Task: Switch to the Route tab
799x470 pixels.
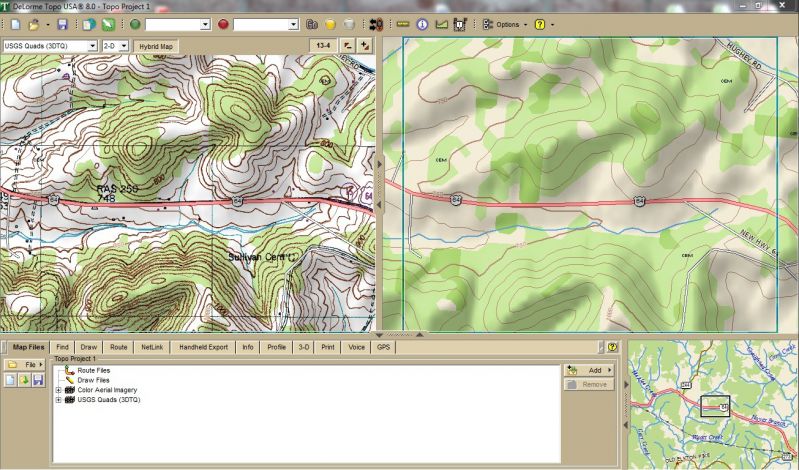Action: pos(119,347)
